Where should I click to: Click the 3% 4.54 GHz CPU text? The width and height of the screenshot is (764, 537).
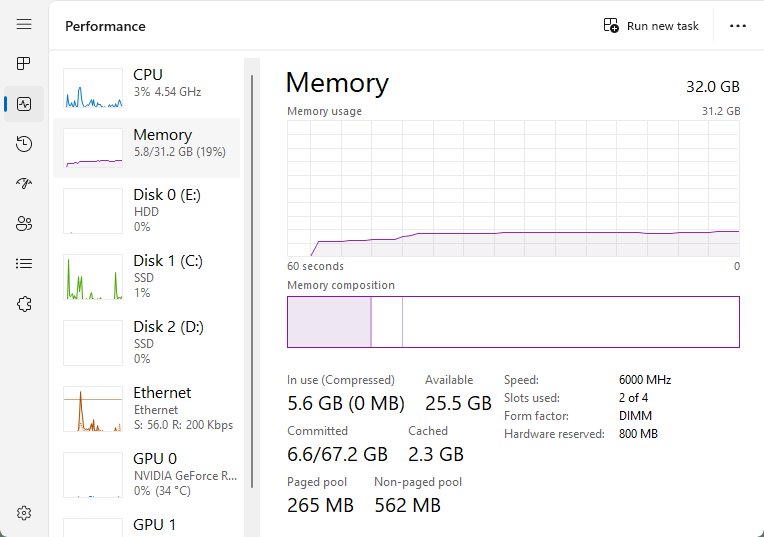167,92
